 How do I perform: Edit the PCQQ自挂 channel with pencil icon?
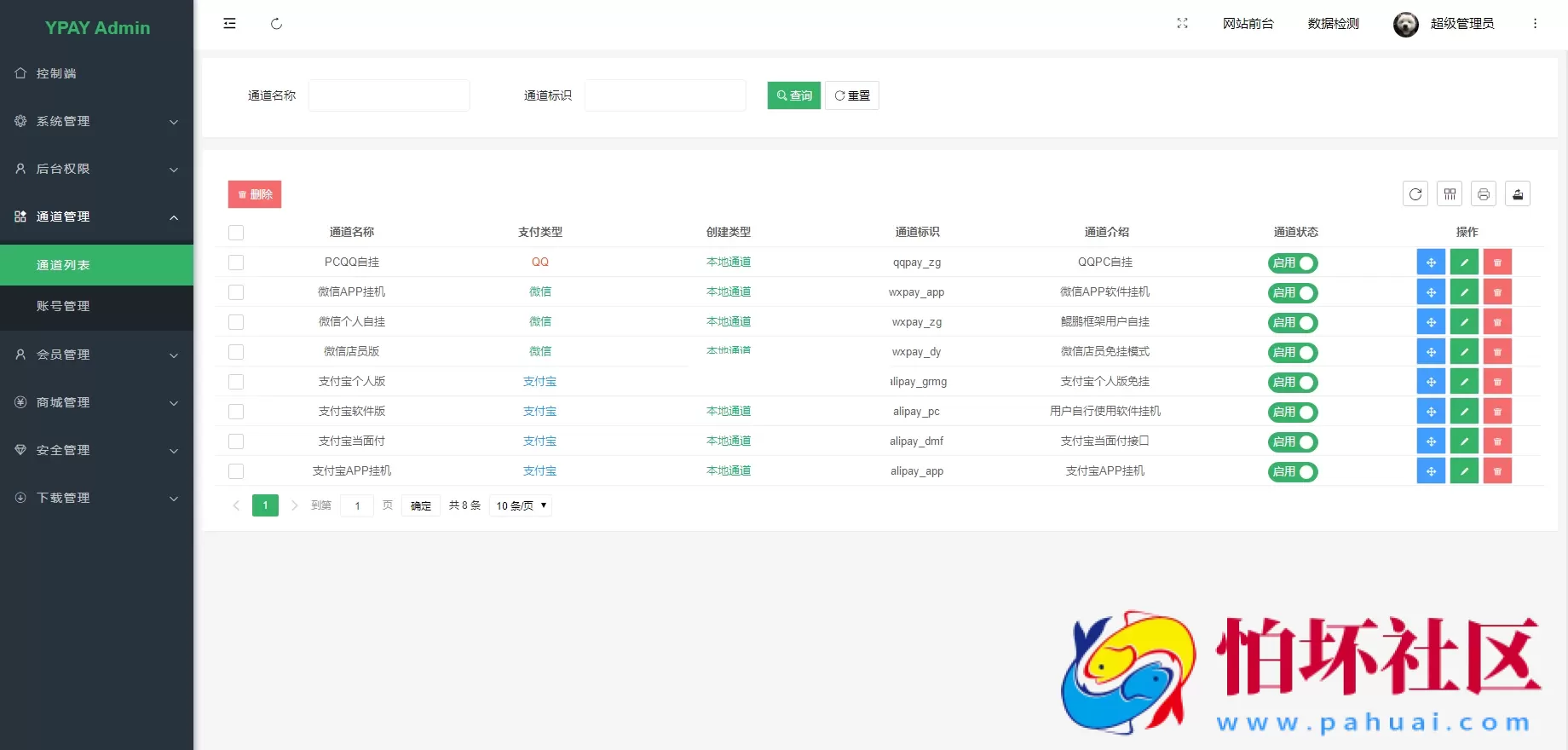click(1464, 262)
